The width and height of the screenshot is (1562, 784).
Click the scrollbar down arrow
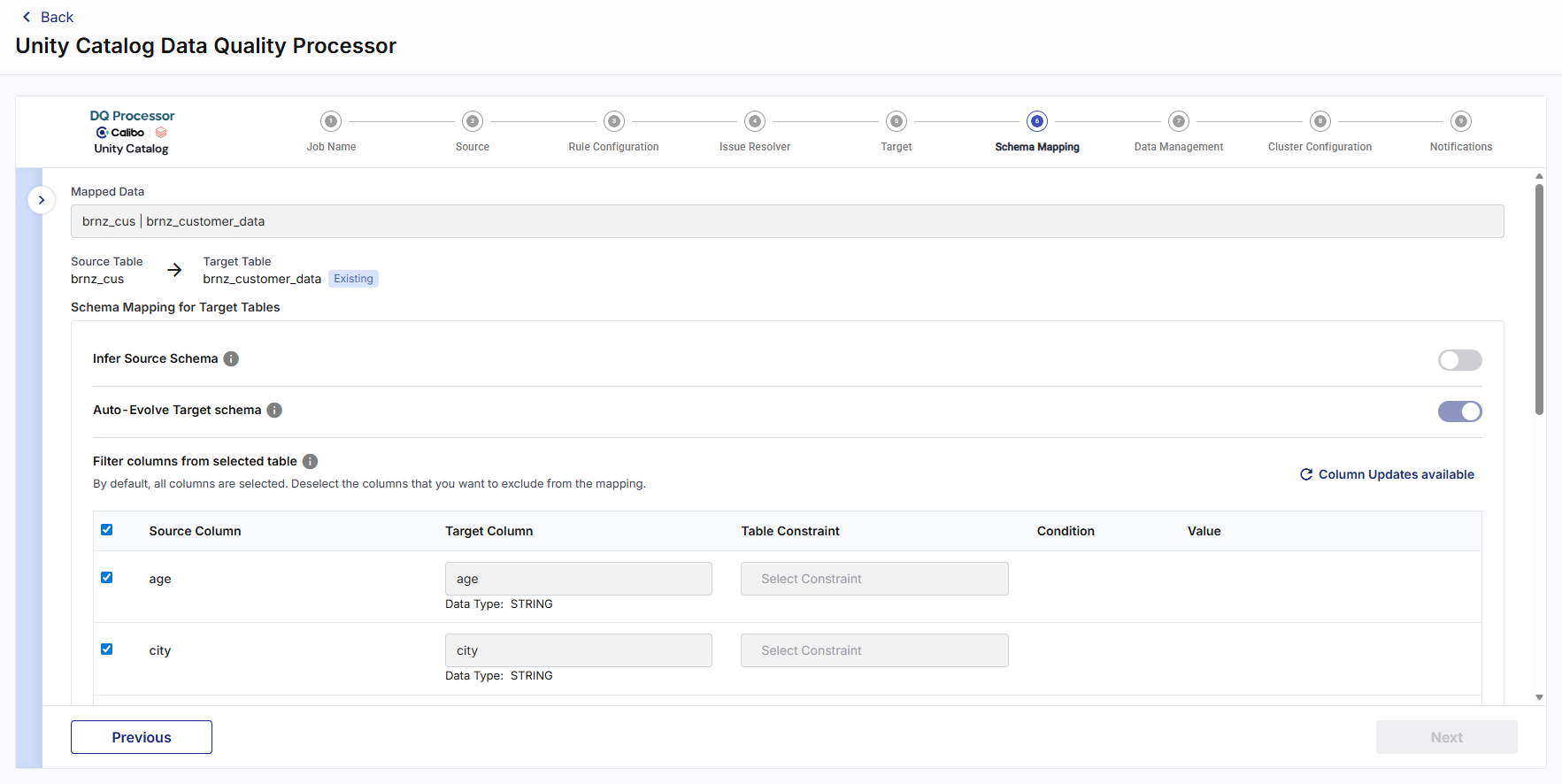(1540, 697)
